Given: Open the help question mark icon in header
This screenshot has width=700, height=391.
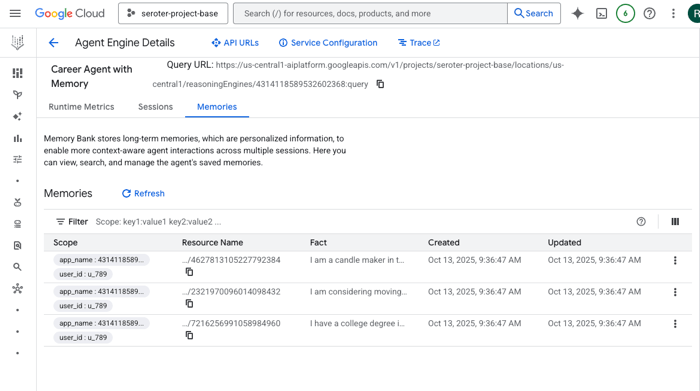Looking at the screenshot, I should point(649,13).
